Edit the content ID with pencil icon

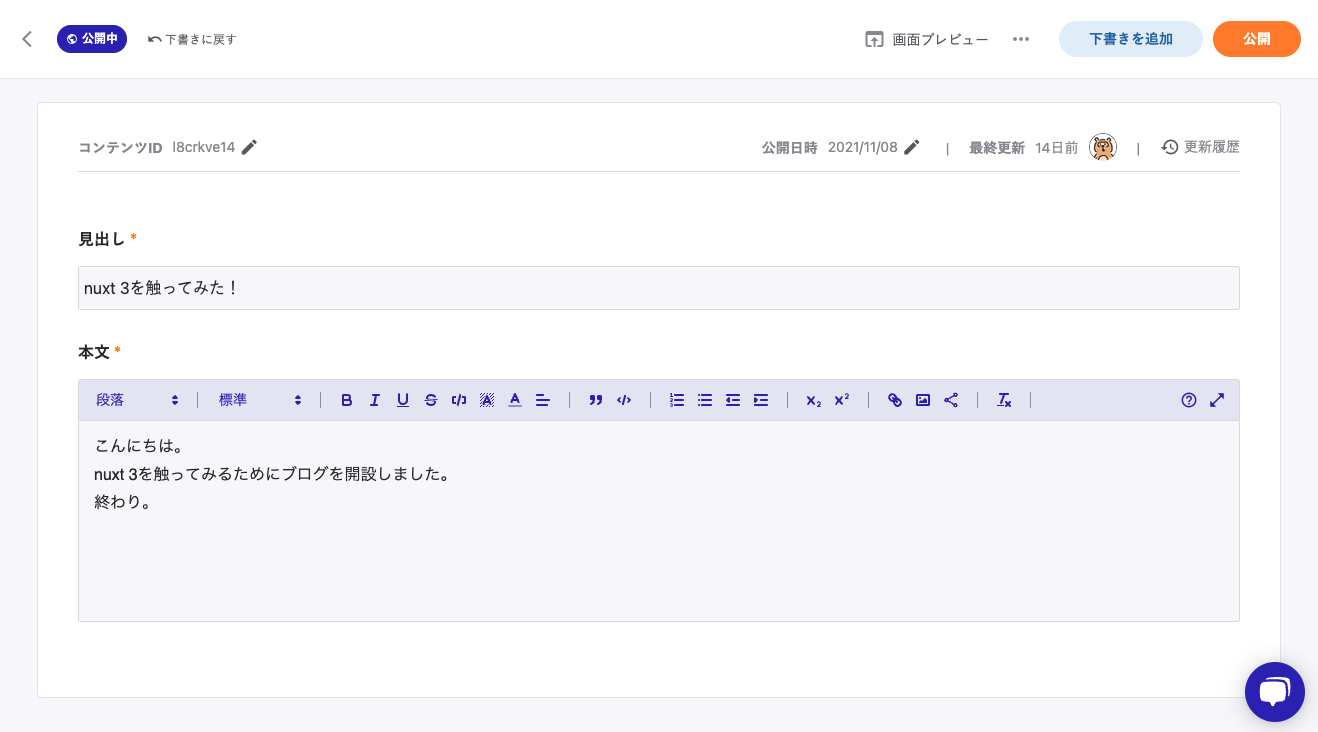coord(249,147)
